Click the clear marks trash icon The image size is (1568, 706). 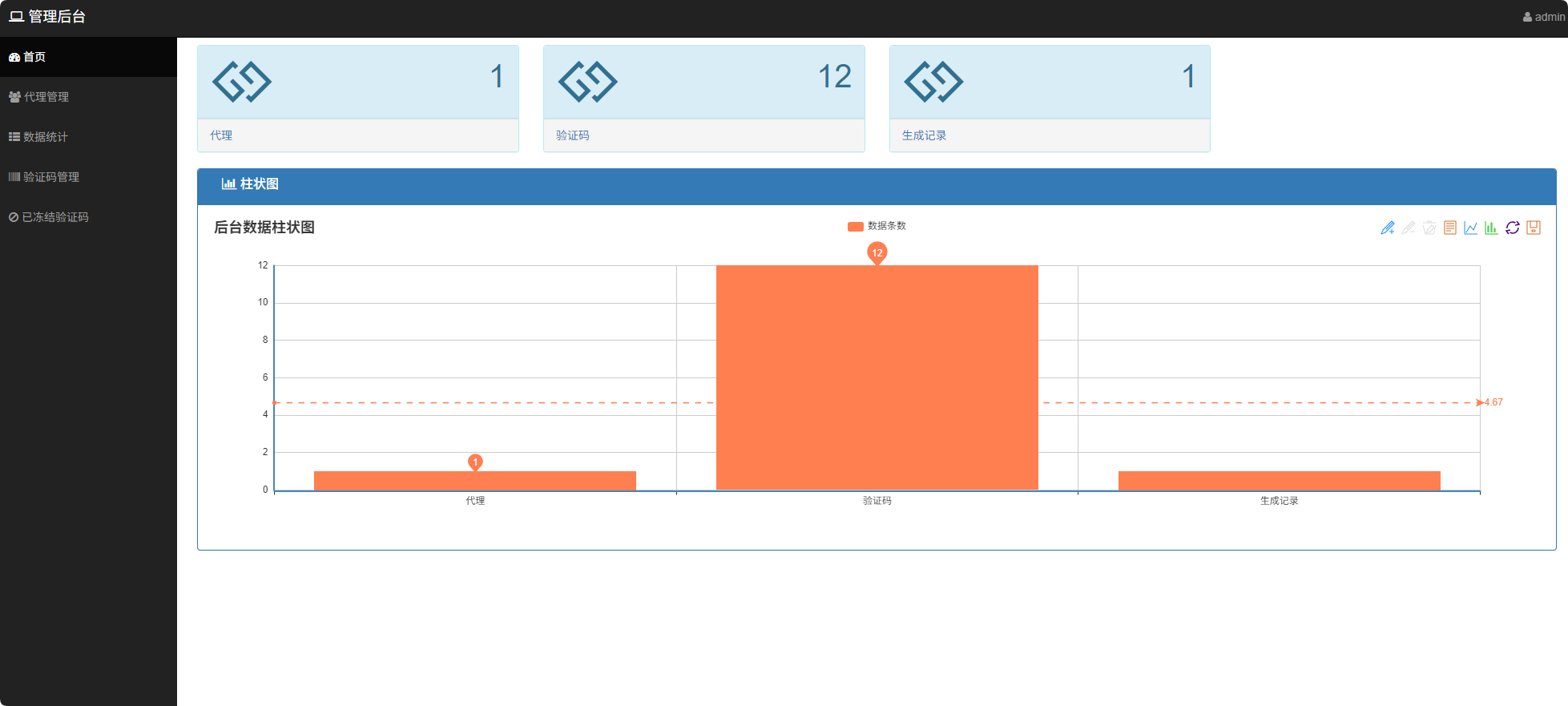point(1429,228)
